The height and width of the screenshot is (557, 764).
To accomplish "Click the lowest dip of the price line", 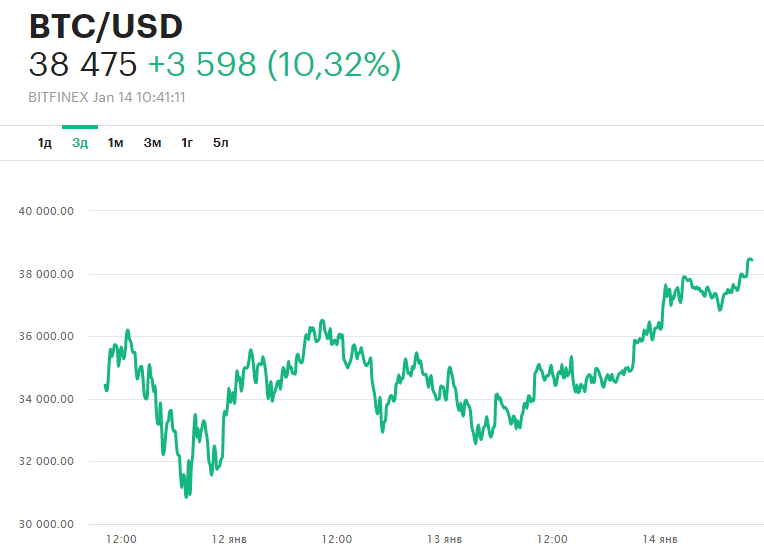I will pyautogui.click(x=186, y=495).
